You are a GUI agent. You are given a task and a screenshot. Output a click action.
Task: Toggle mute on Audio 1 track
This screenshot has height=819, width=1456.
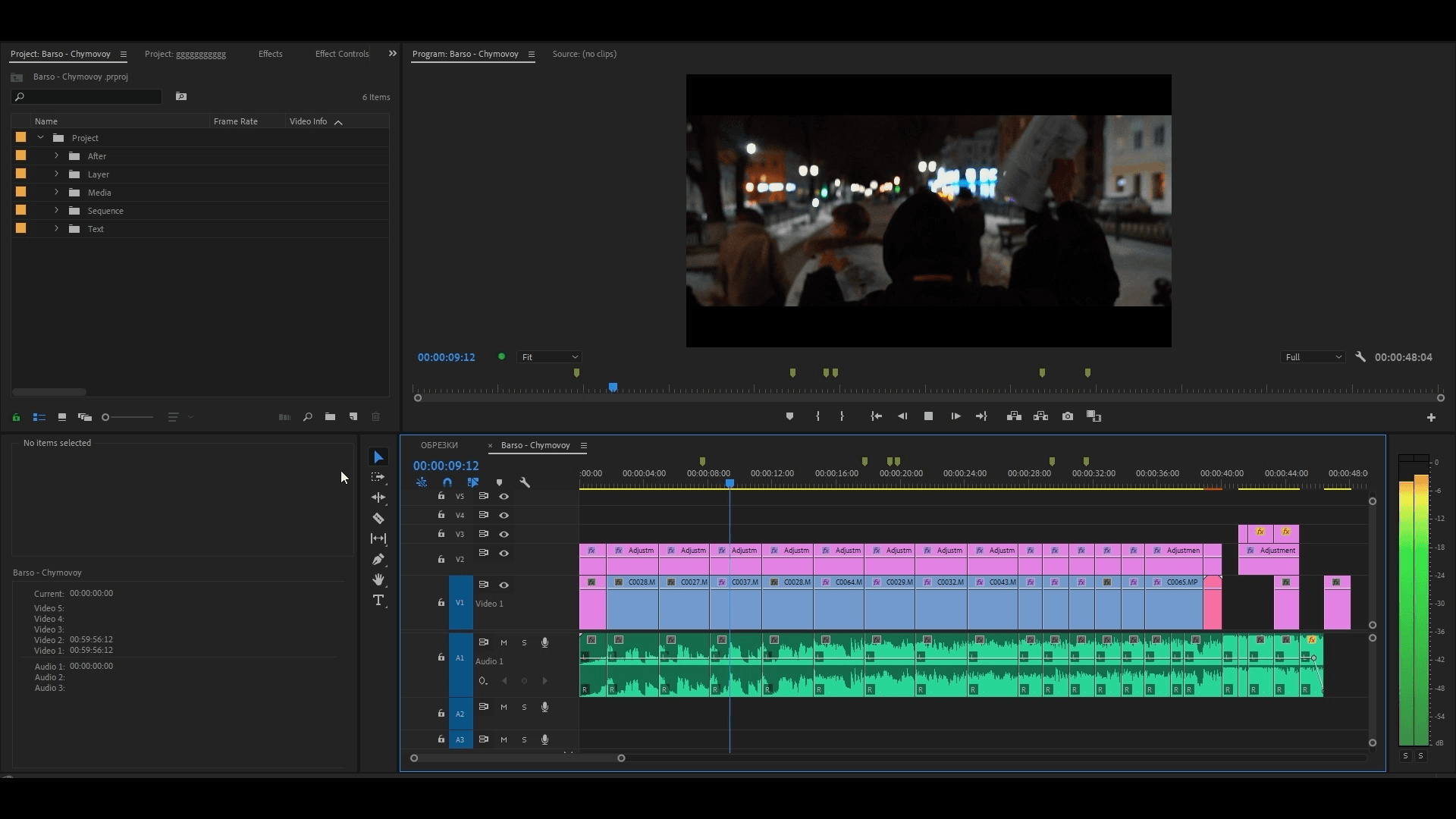(504, 642)
